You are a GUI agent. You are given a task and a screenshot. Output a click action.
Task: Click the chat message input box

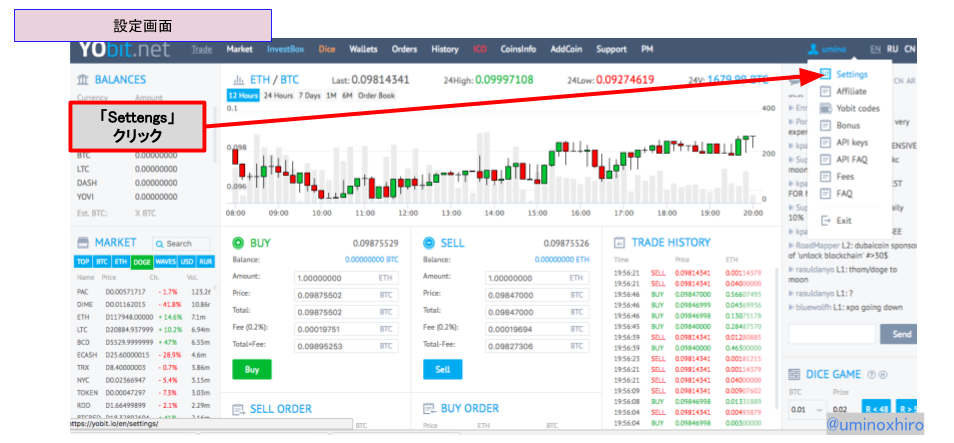[x=832, y=334]
